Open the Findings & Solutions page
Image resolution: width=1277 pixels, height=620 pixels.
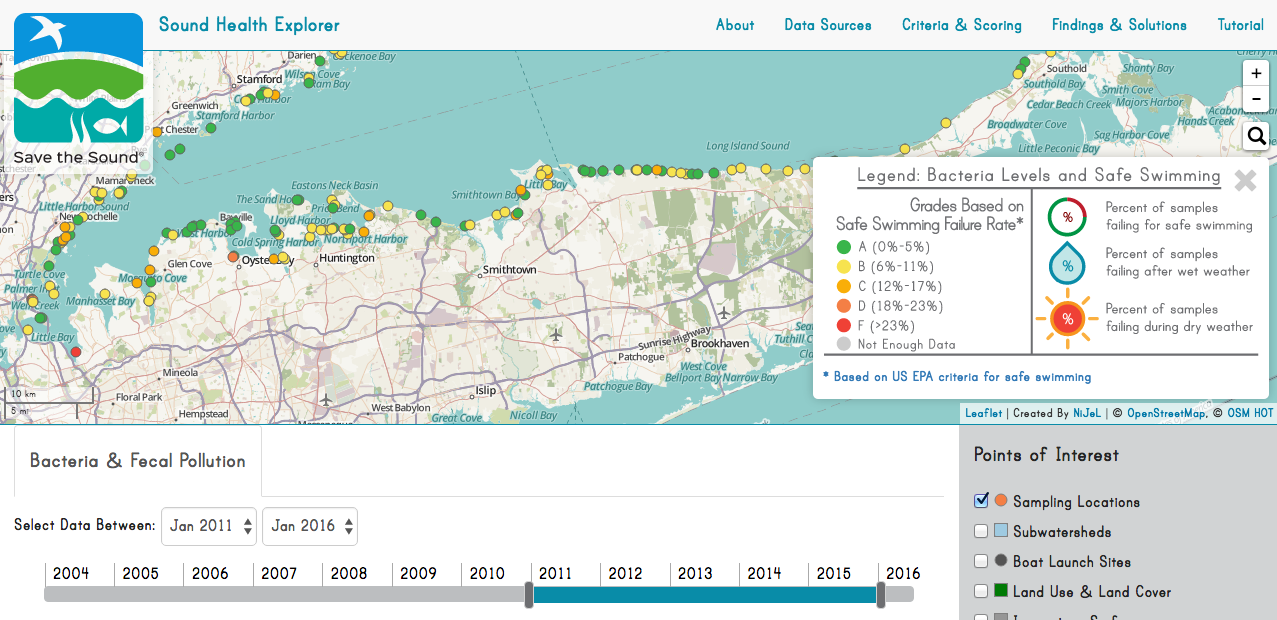(x=1119, y=25)
